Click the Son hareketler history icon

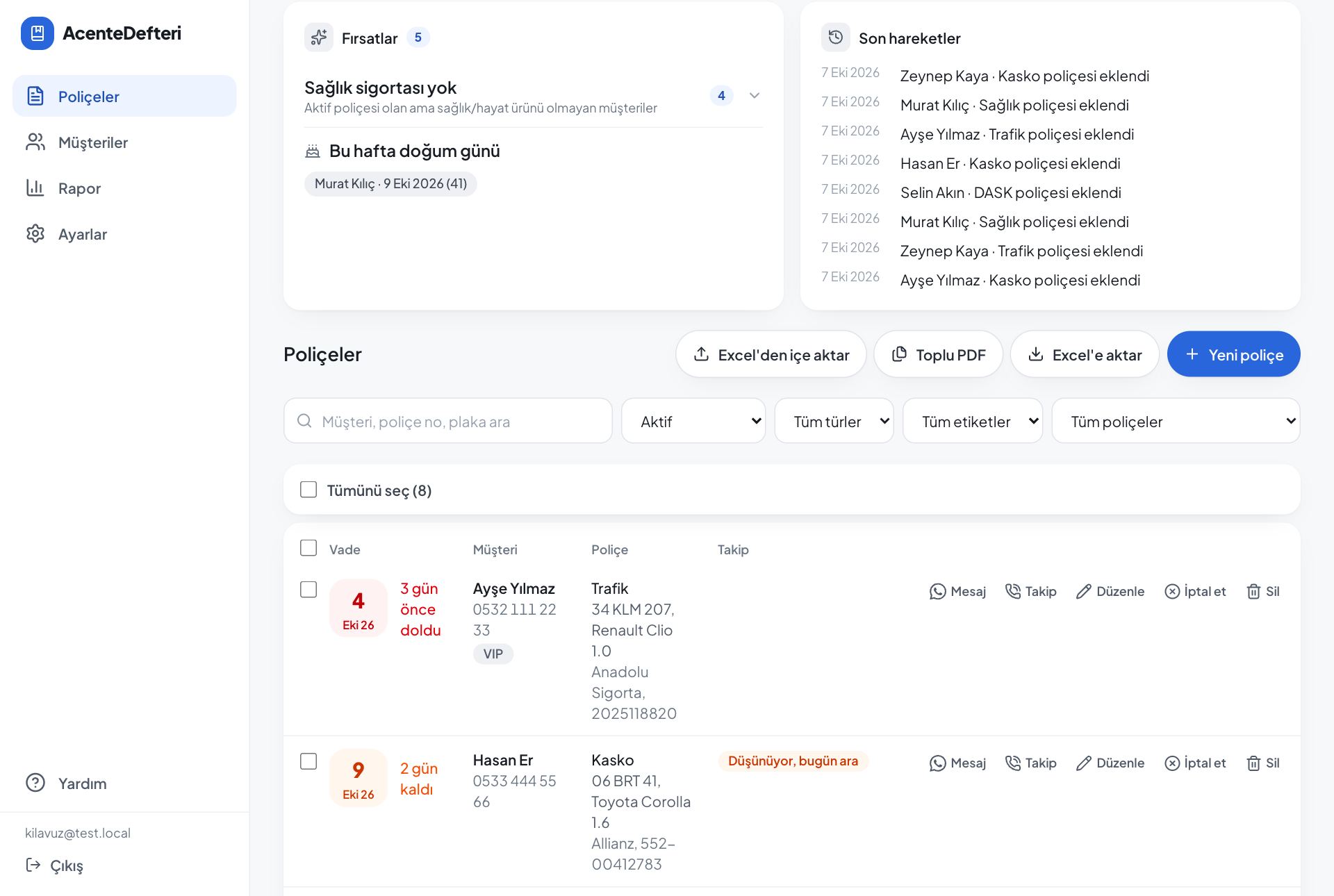[836, 38]
